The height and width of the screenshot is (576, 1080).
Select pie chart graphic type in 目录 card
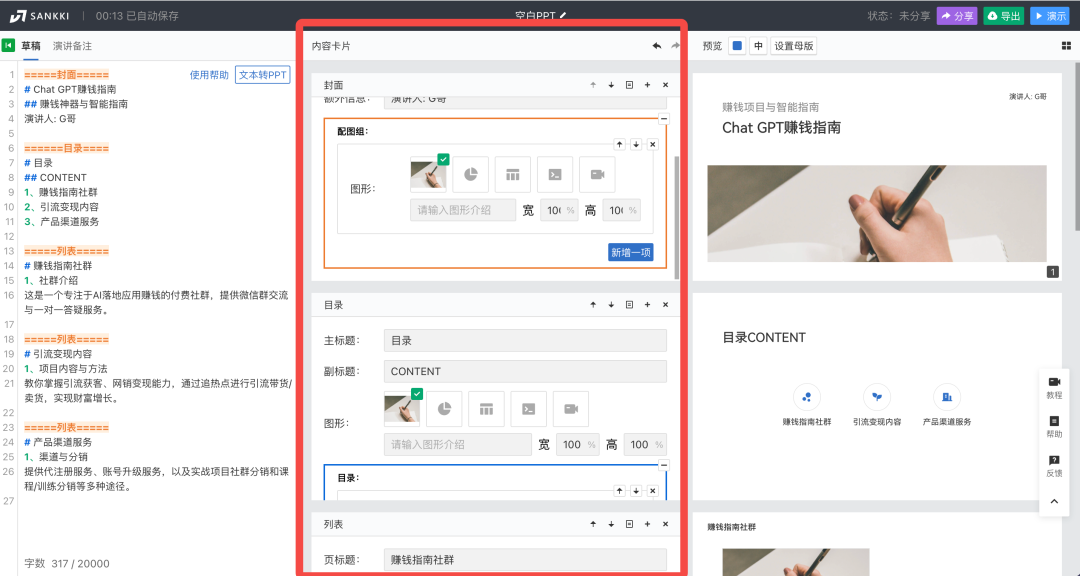444,409
